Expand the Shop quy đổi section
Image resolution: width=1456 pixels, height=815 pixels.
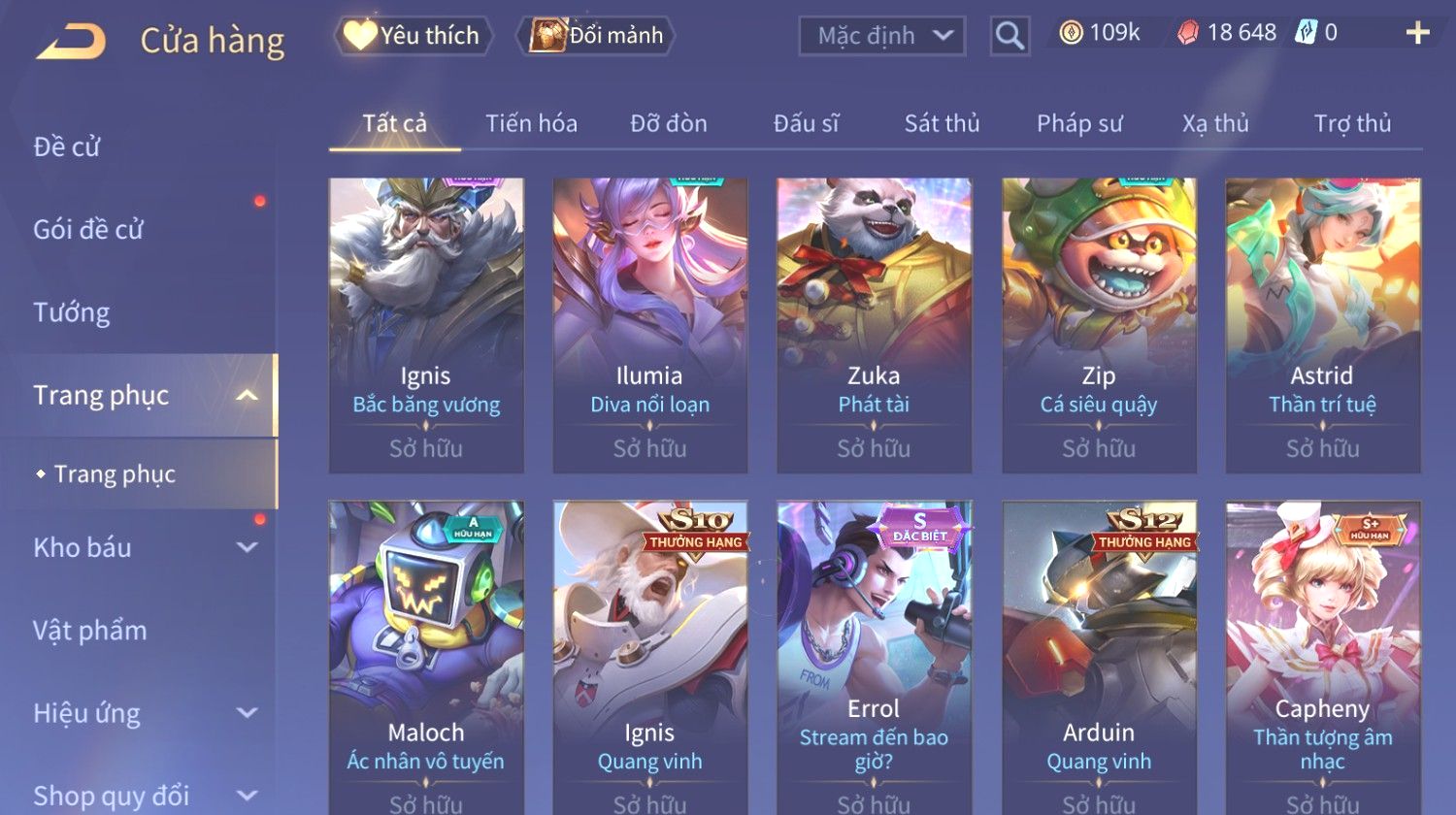point(248,796)
